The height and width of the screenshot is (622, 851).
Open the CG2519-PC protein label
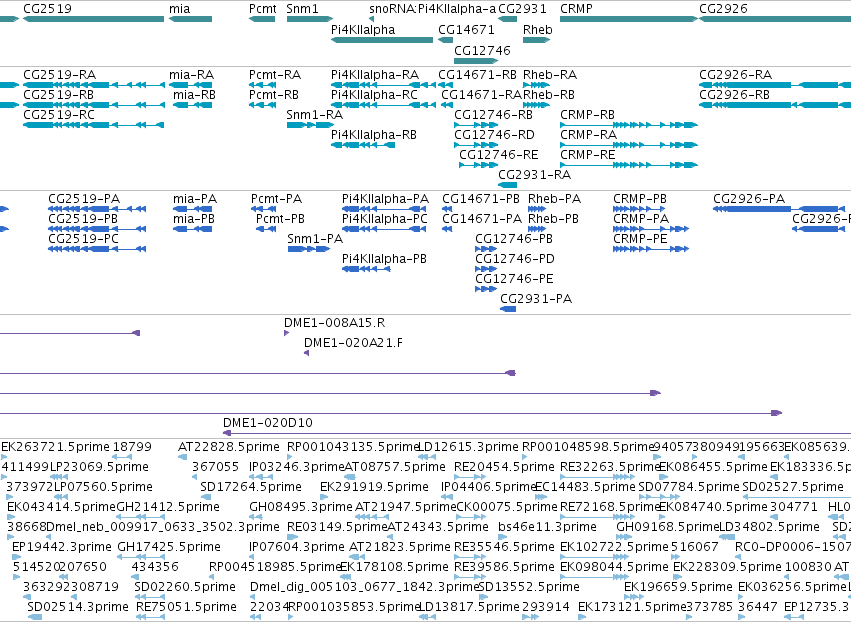point(84,239)
